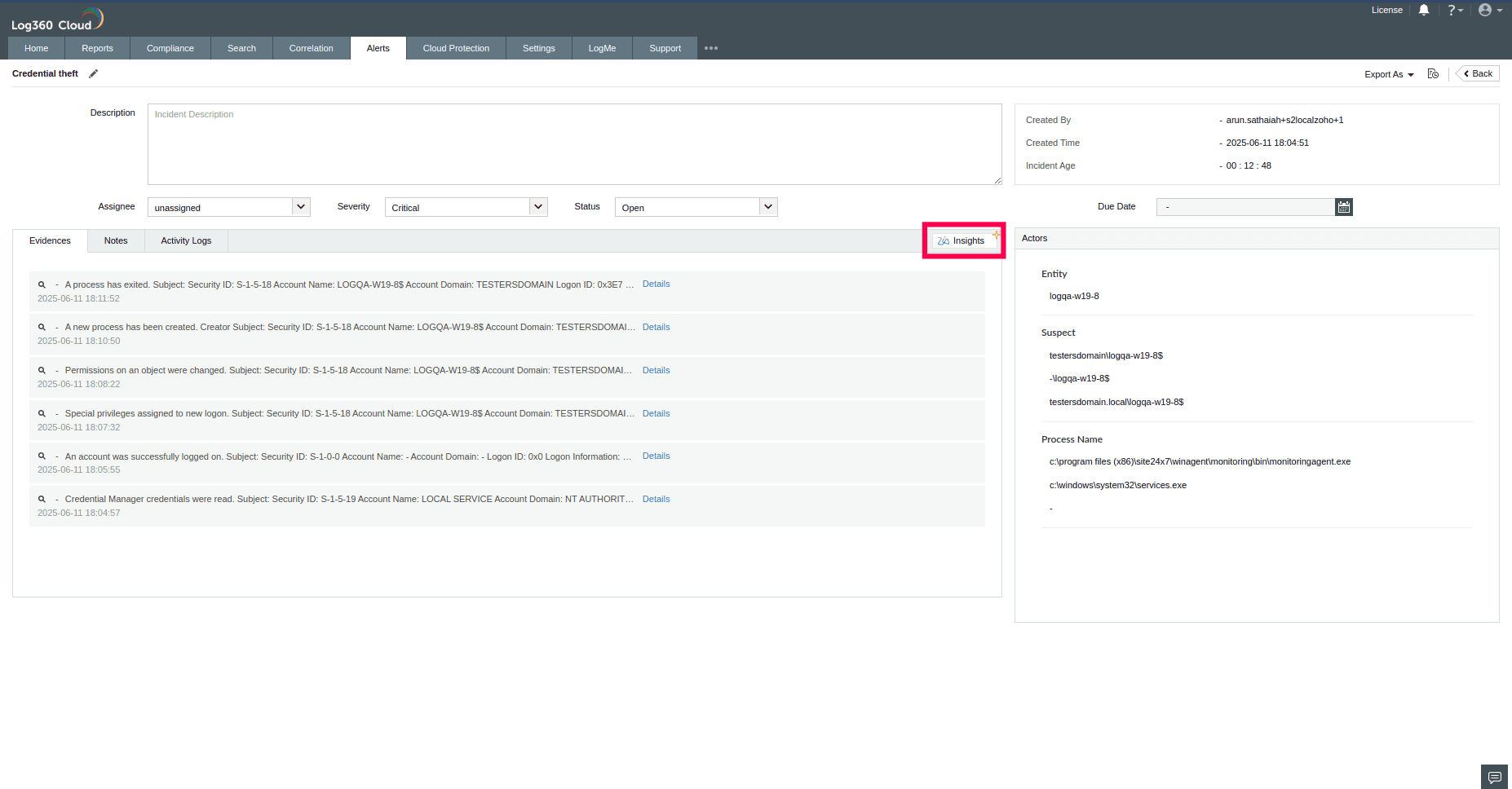Click Details on the Credential Manager evidence
1512x789 pixels.
coord(656,498)
